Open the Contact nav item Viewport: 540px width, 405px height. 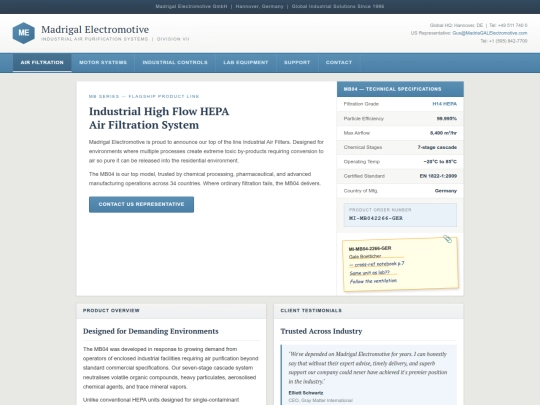(339, 62)
